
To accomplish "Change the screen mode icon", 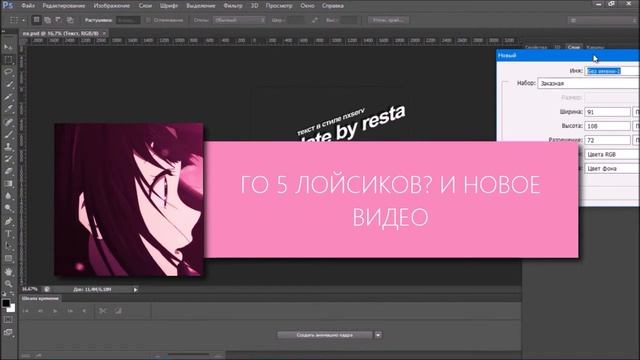I will coord(8,332).
